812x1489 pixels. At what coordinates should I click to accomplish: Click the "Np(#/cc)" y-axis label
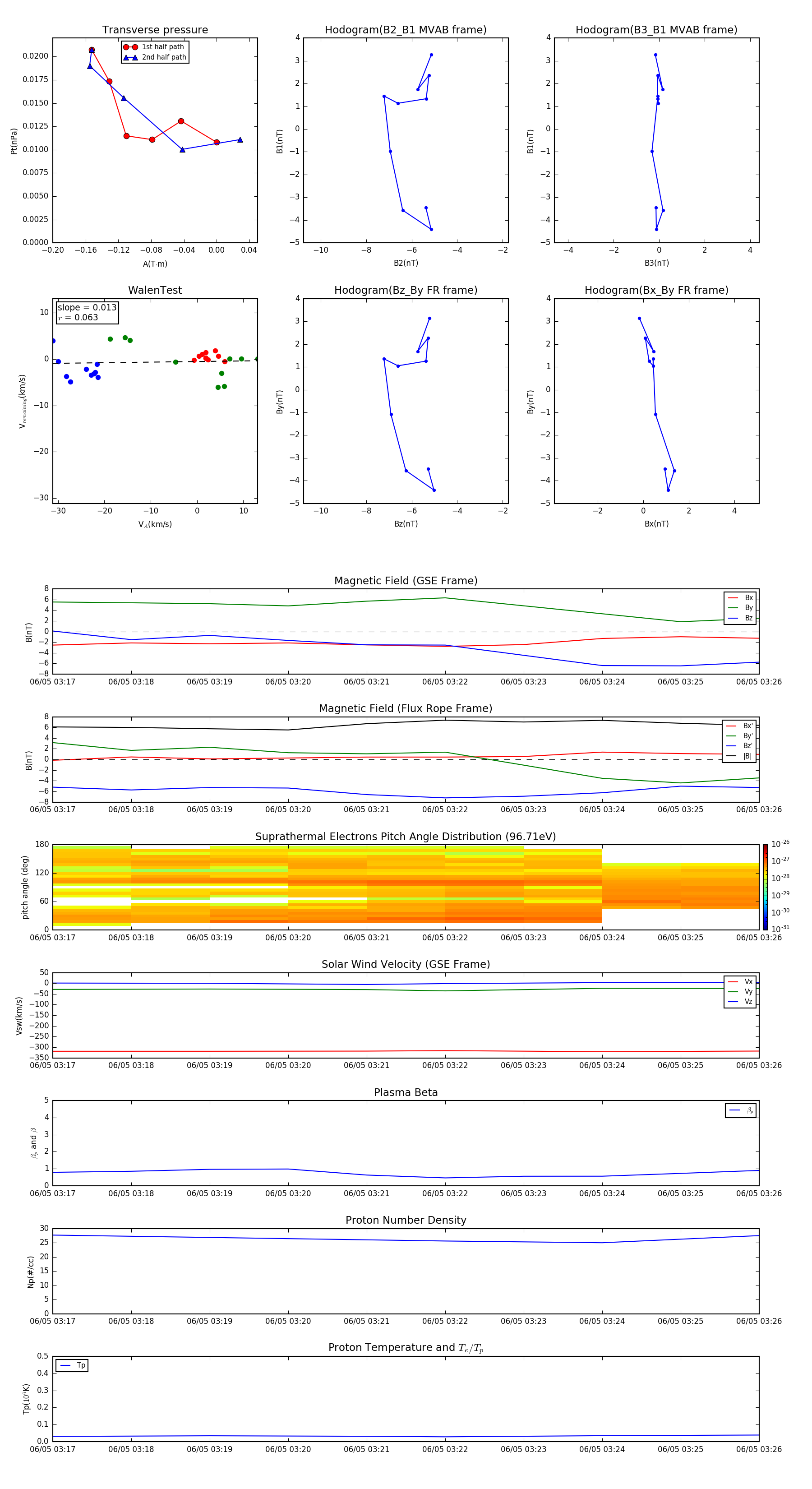(31, 1272)
